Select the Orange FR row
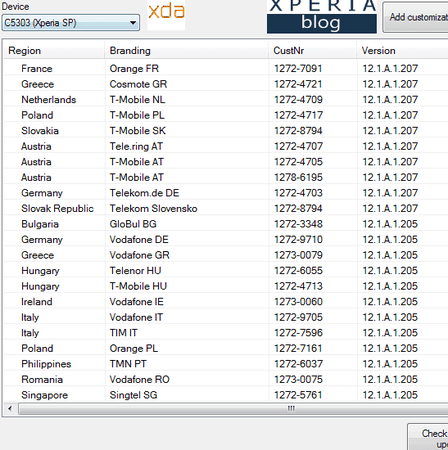 (226, 68)
